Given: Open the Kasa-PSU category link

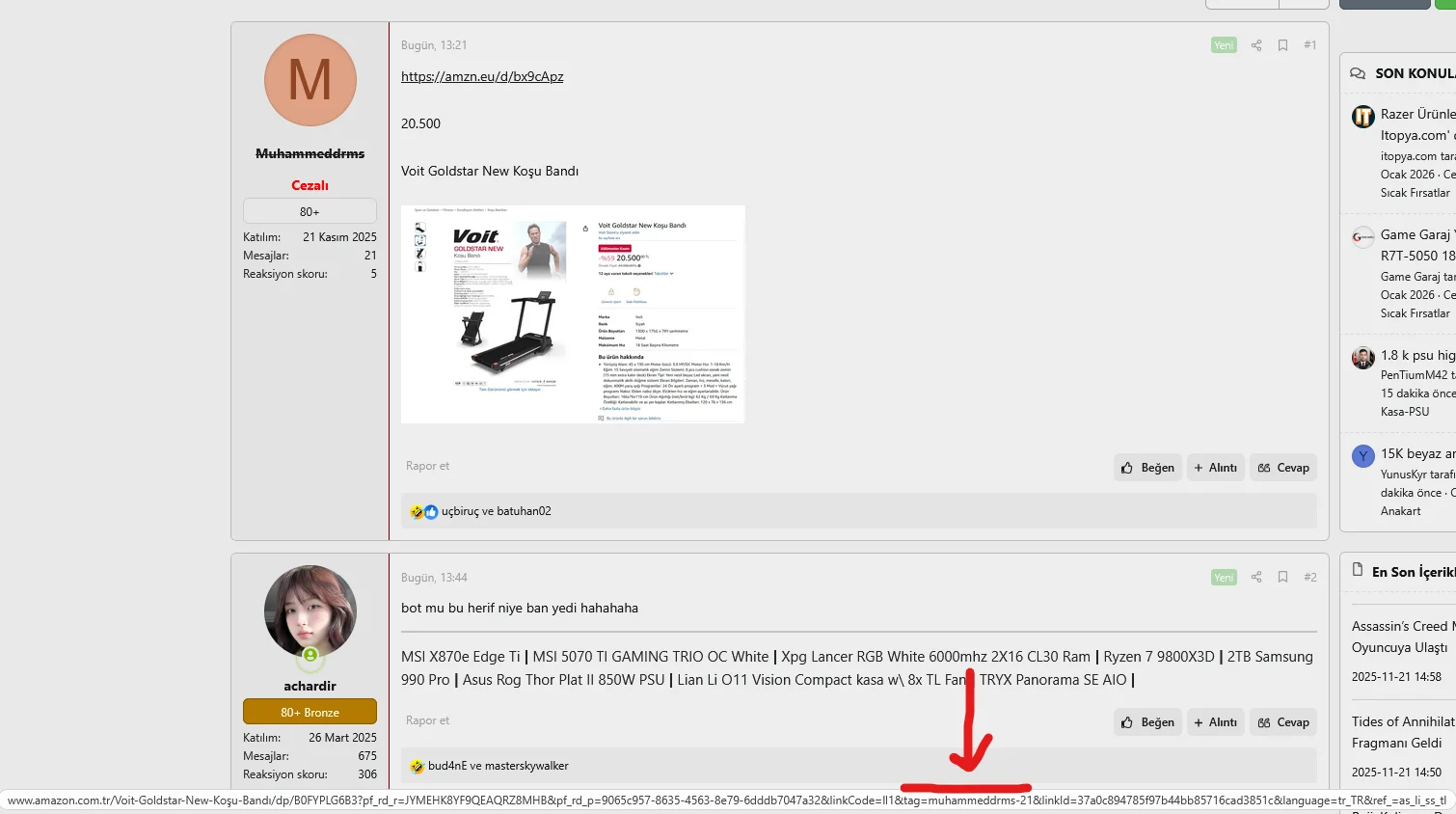Looking at the screenshot, I should pos(1405,412).
